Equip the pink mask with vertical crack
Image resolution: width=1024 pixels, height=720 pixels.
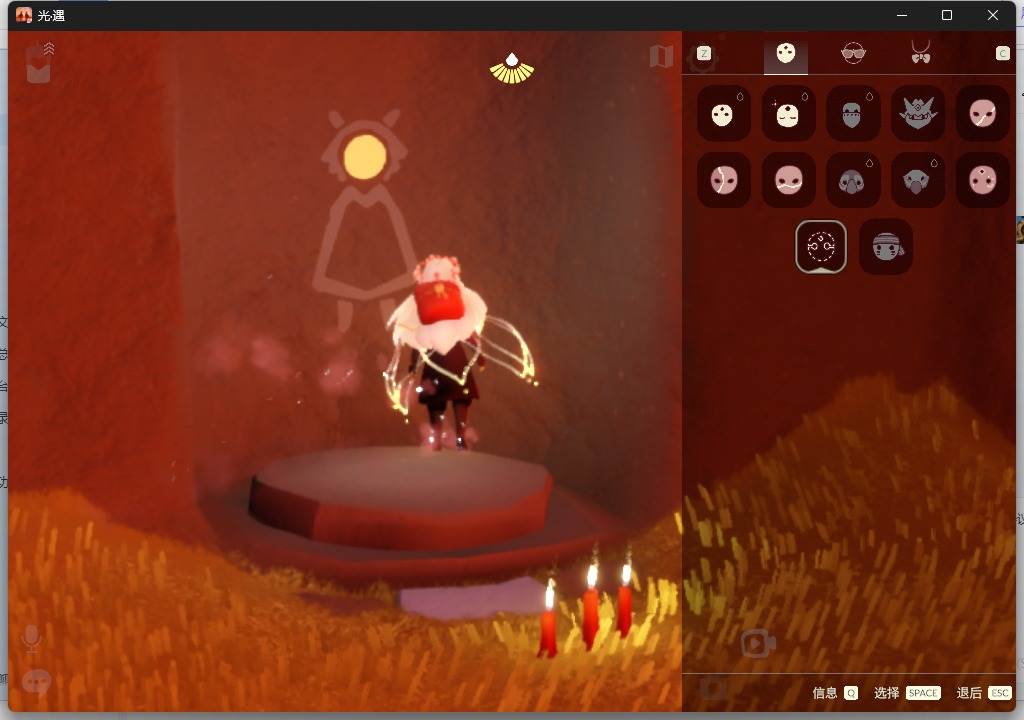724,180
